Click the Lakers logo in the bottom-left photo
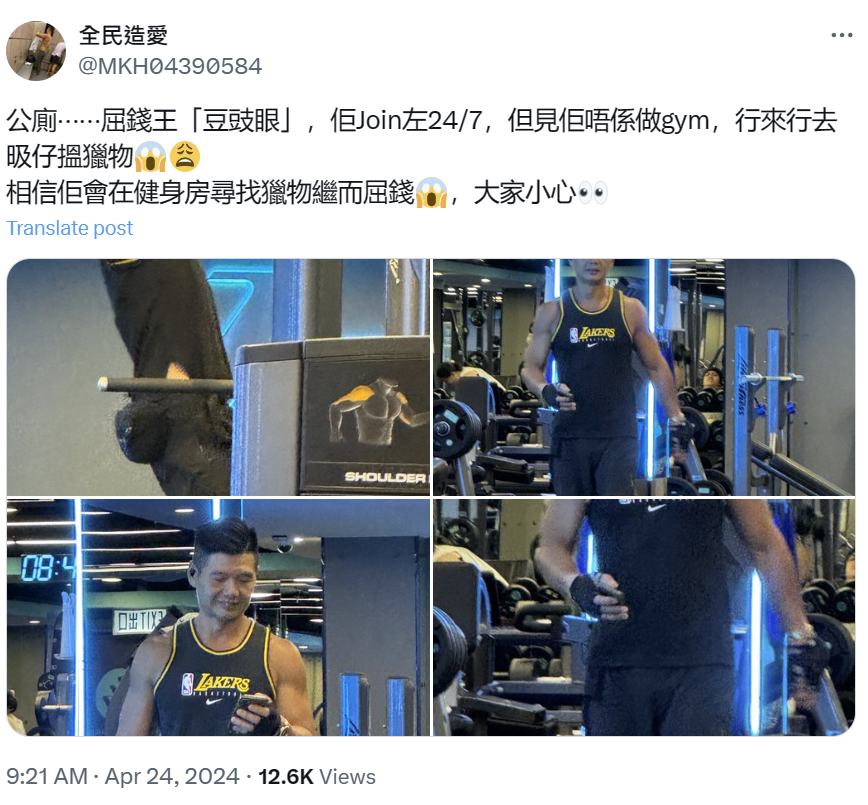The image size is (868, 805). click(x=216, y=685)
